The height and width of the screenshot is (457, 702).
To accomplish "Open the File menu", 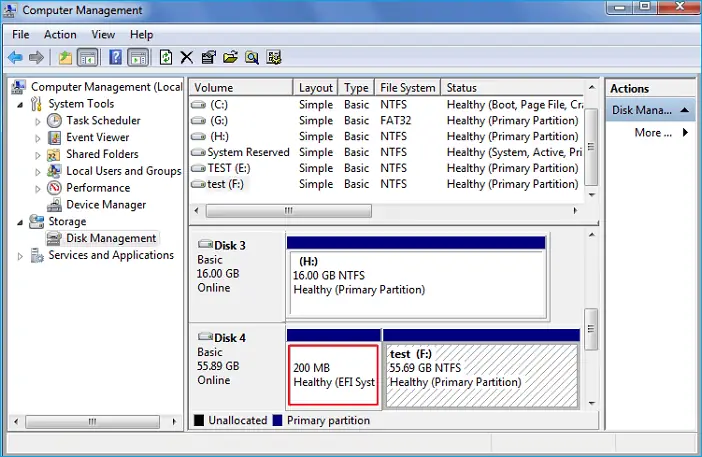I will pos(21,34).
